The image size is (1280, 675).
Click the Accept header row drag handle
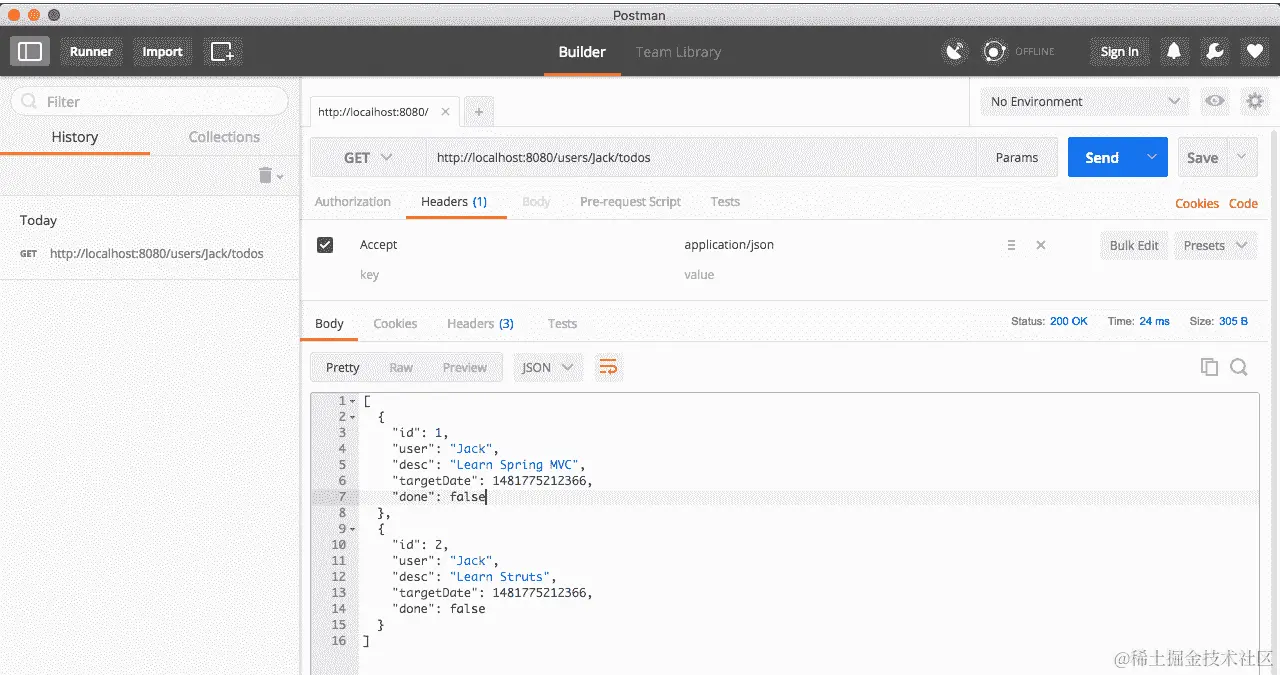tap(1011, 245)
